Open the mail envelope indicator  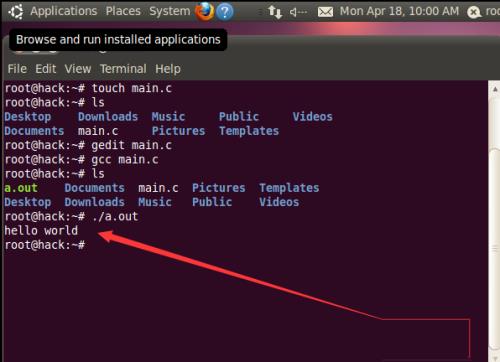[x=325, y=12]
